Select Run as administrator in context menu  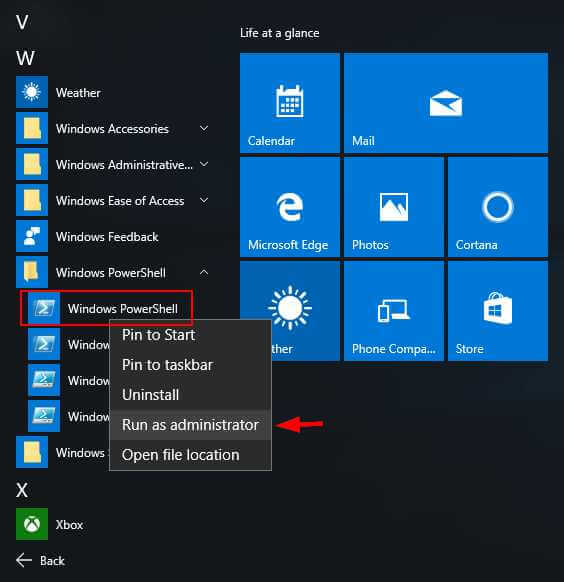190,425
